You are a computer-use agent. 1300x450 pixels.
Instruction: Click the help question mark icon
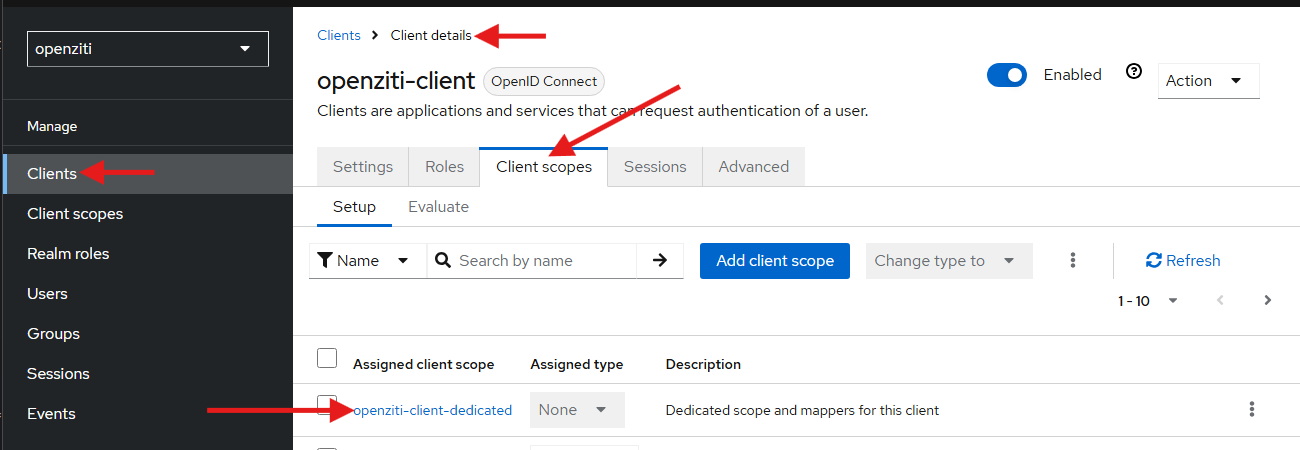[x=1133, y=72]
